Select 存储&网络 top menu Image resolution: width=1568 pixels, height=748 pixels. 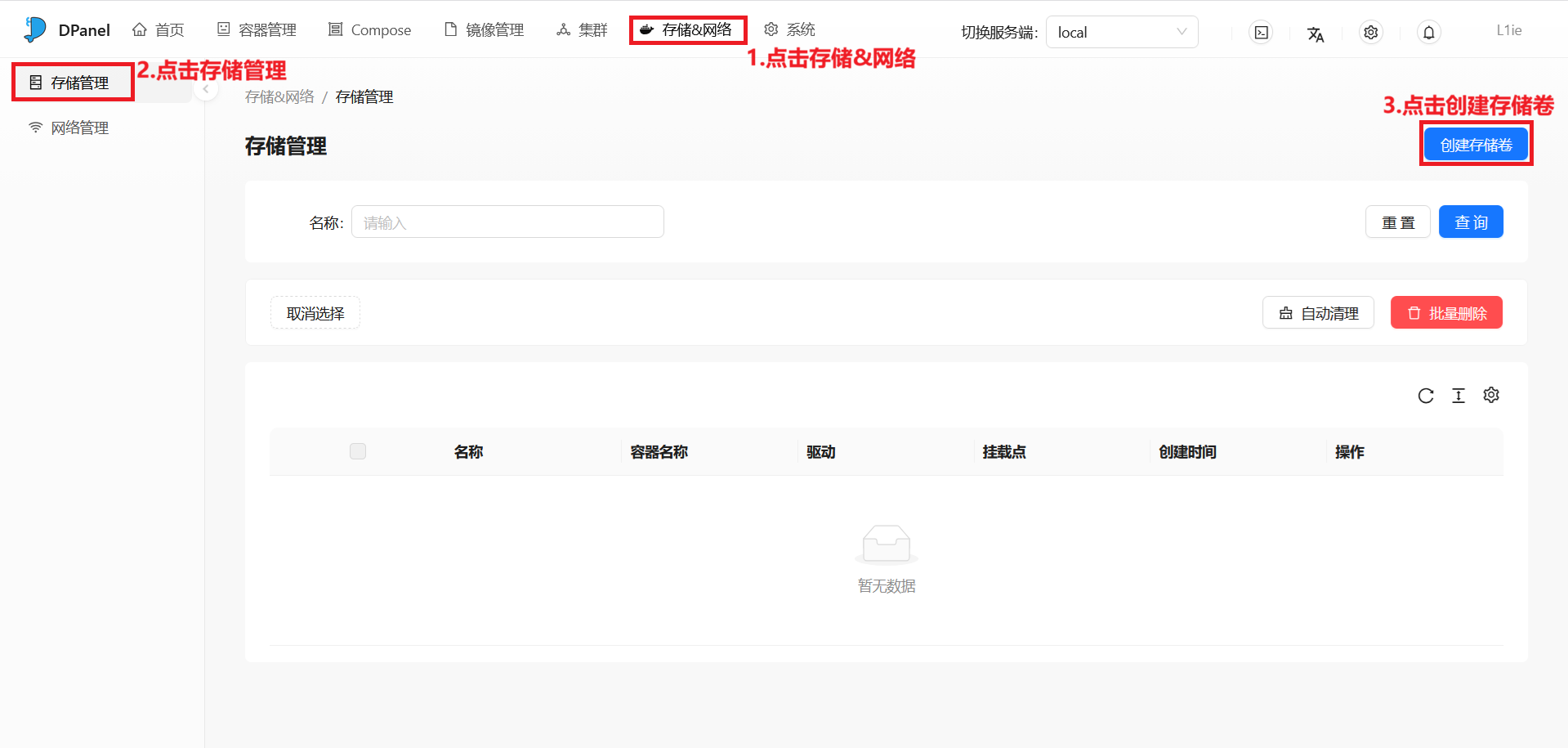[x=686, y=30]
